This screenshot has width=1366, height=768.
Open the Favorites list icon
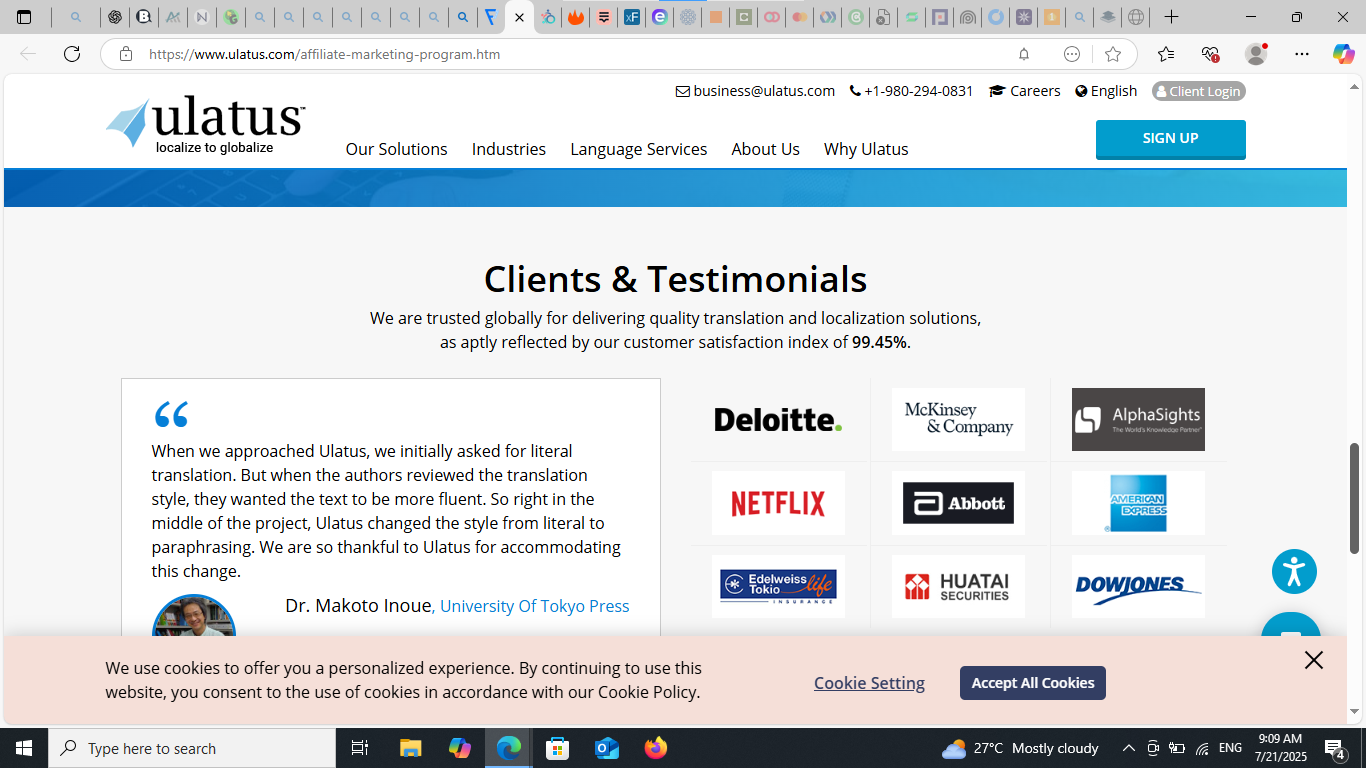click(1166, 54)
